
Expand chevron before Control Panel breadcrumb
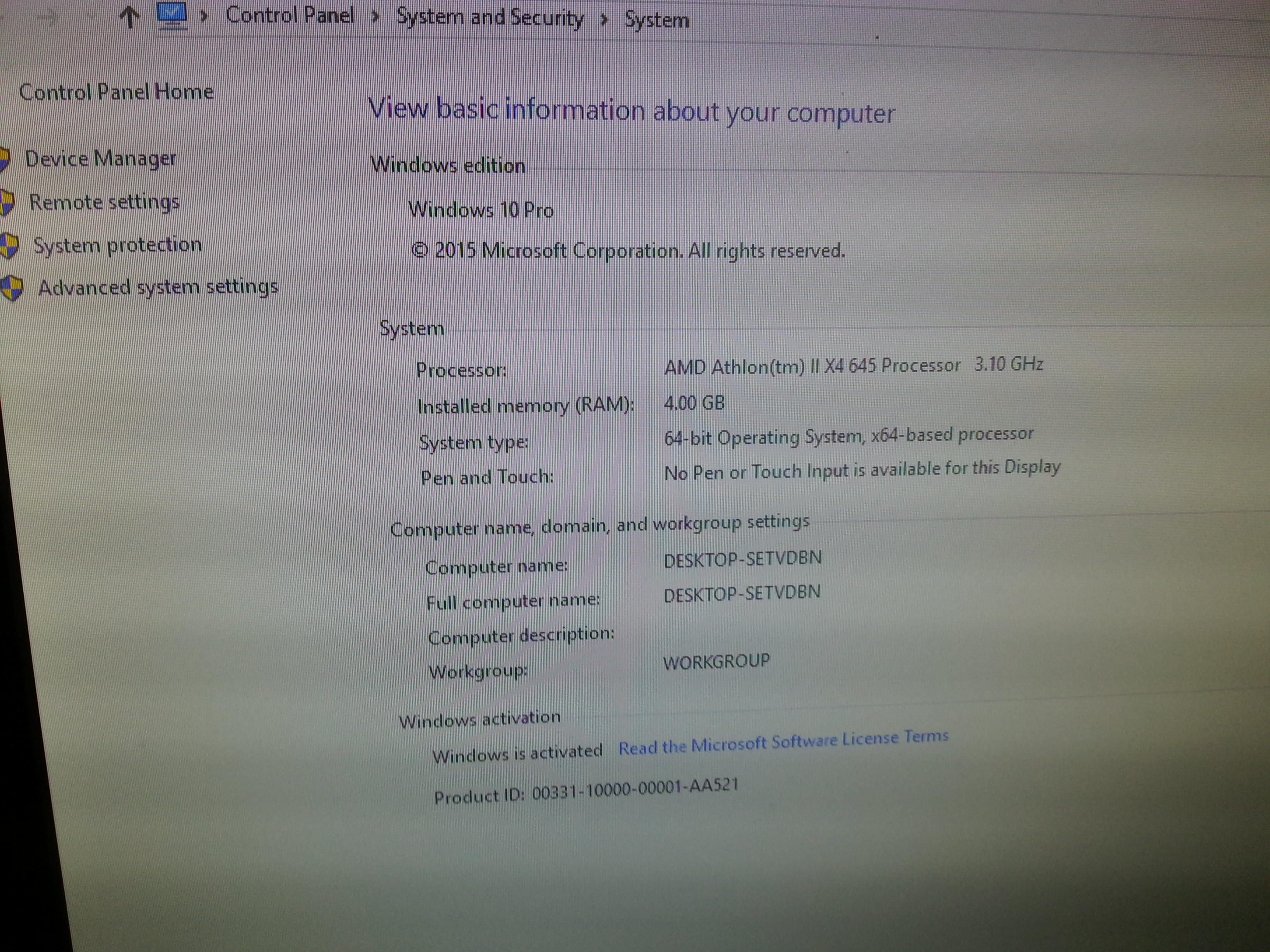pos(204,16)
